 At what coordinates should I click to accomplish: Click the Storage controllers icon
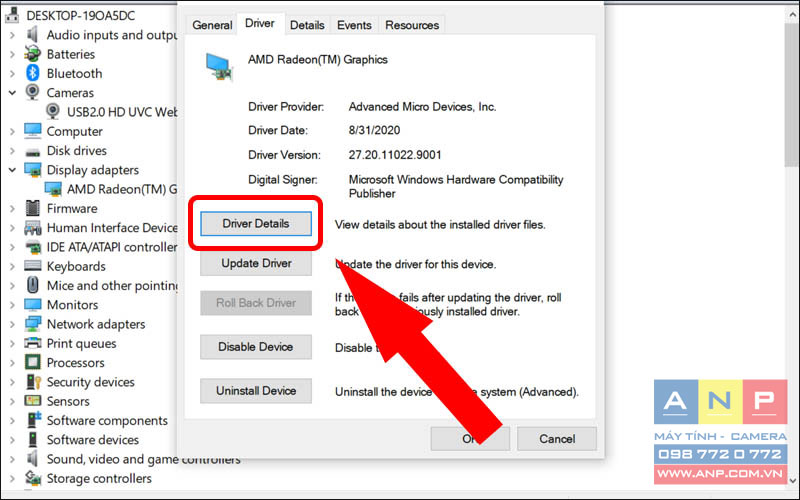33,478
